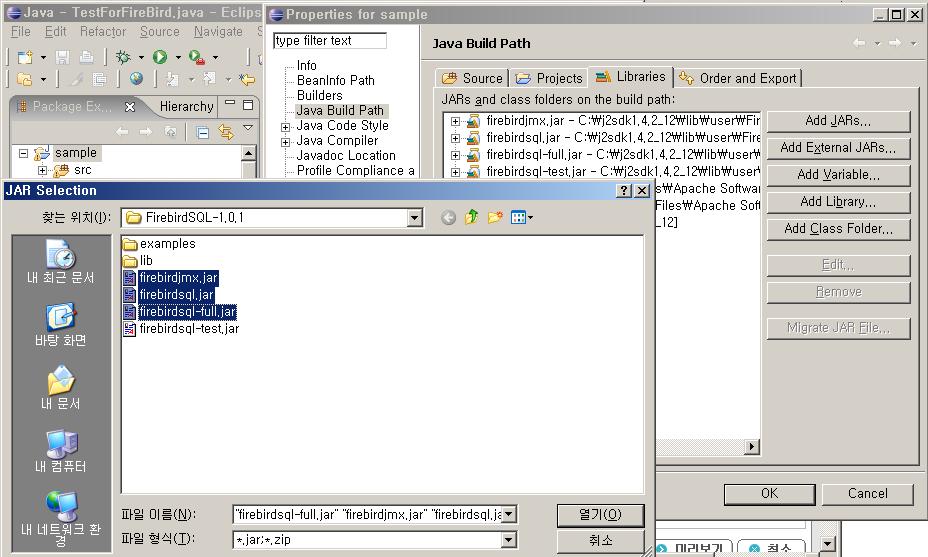Click the Add JARs... button

click(838, 121)
